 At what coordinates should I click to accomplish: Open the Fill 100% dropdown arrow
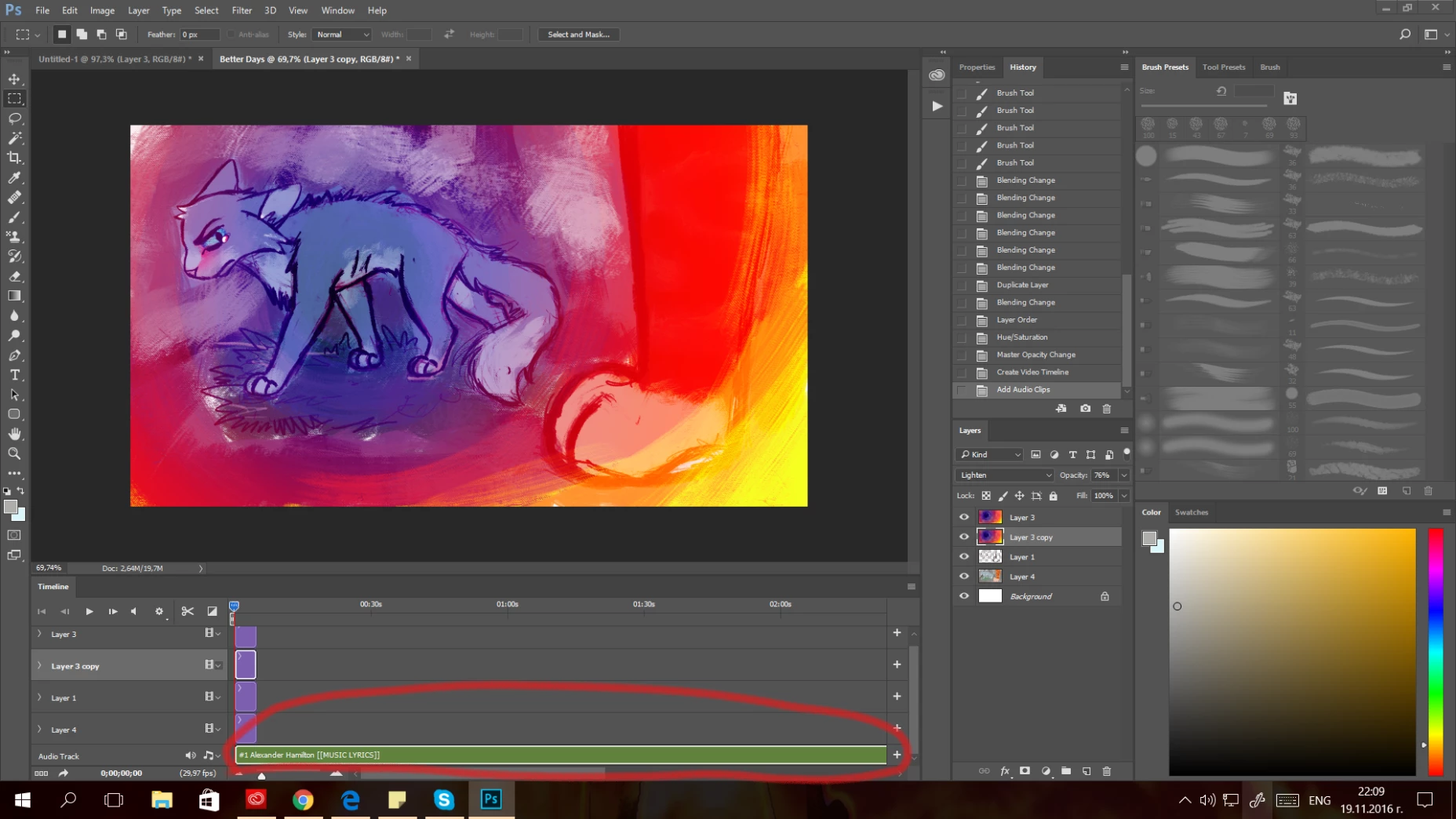1124,496
